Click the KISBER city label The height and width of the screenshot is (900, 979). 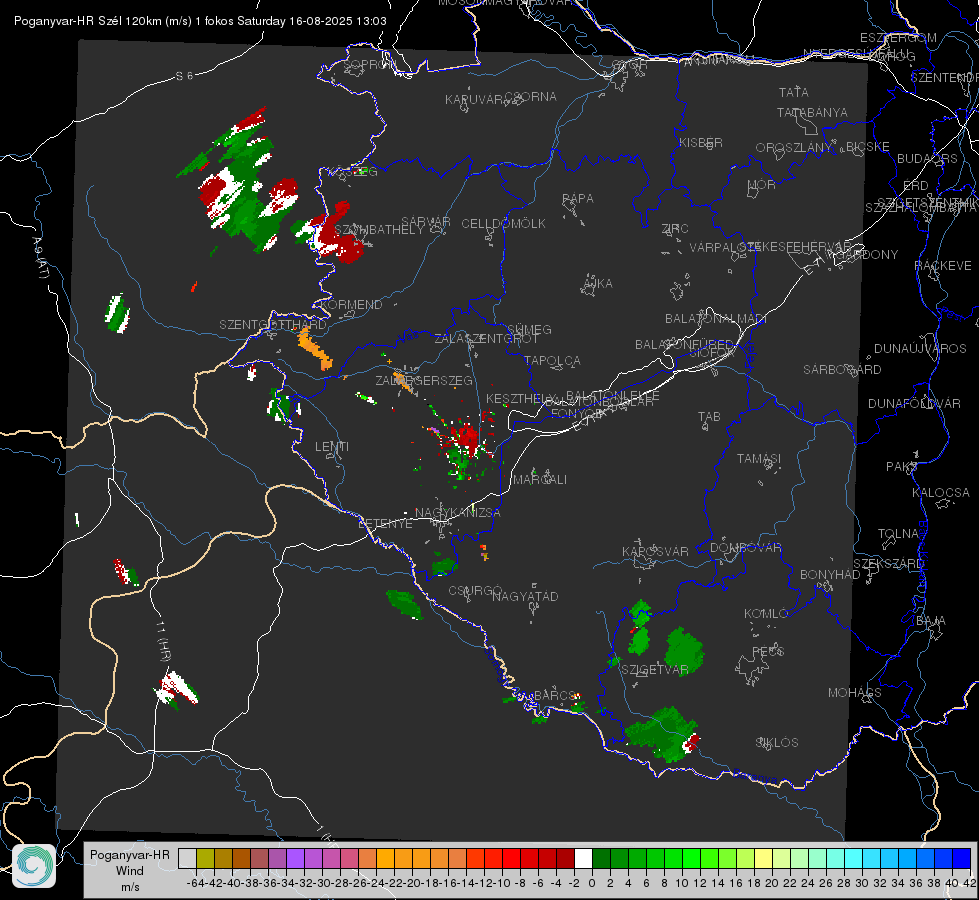pyautogui.click(x=701, y=142)
